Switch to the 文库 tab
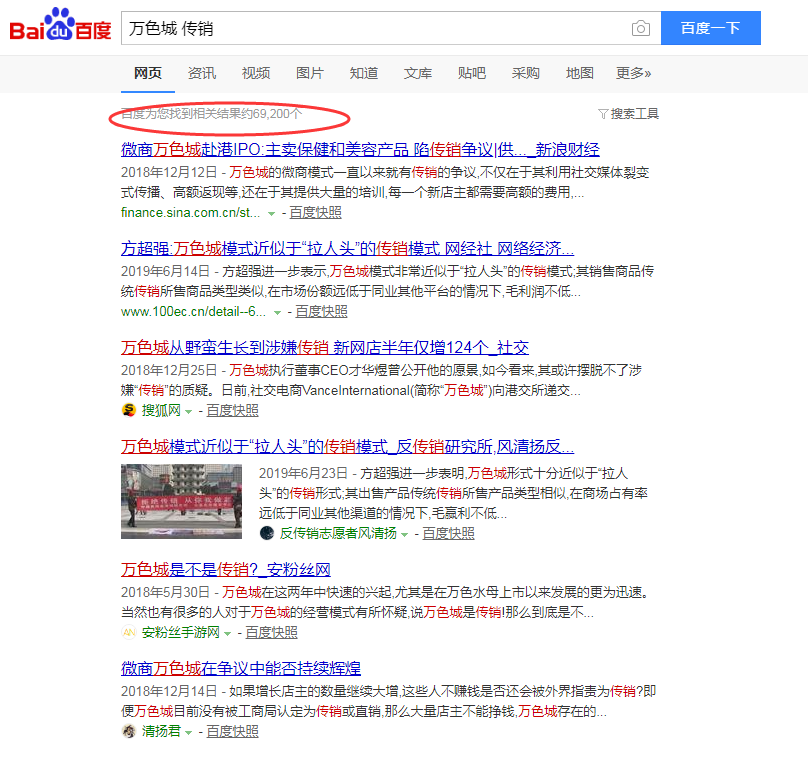The height and width of the screenshot is (758, 808). click(x=418, y=73)
